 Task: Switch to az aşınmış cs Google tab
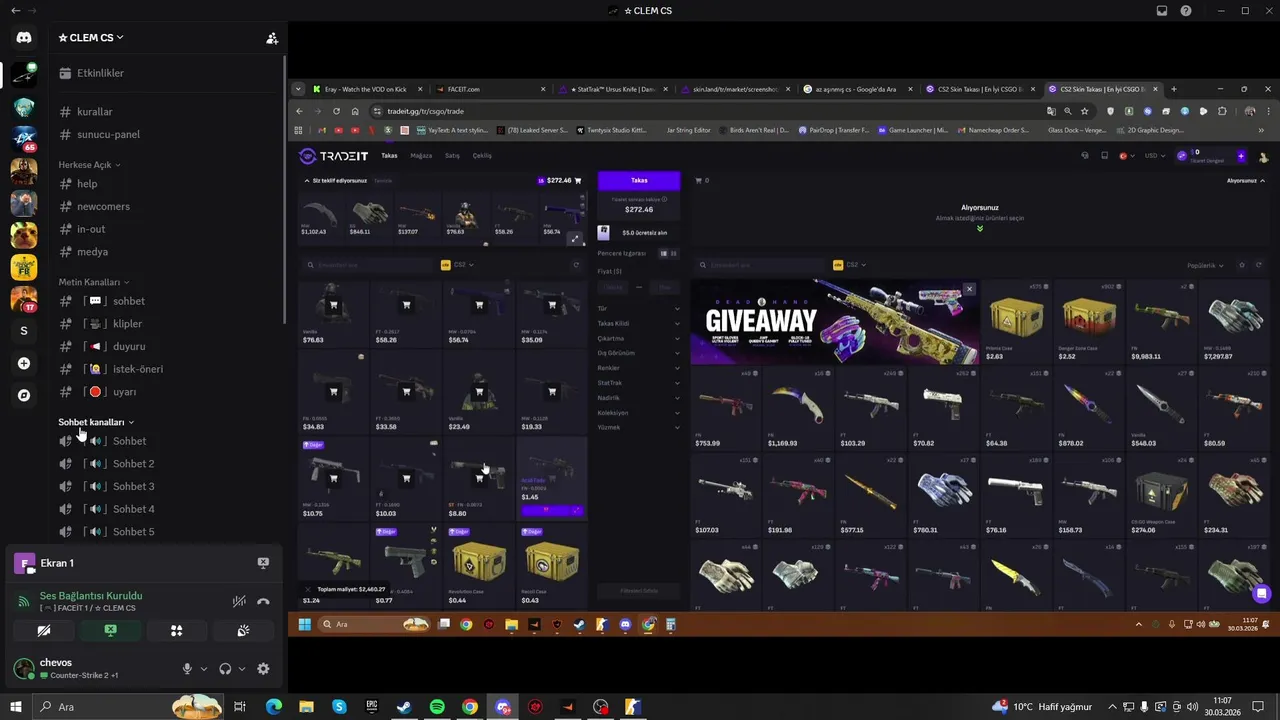[x=858, y=89]
